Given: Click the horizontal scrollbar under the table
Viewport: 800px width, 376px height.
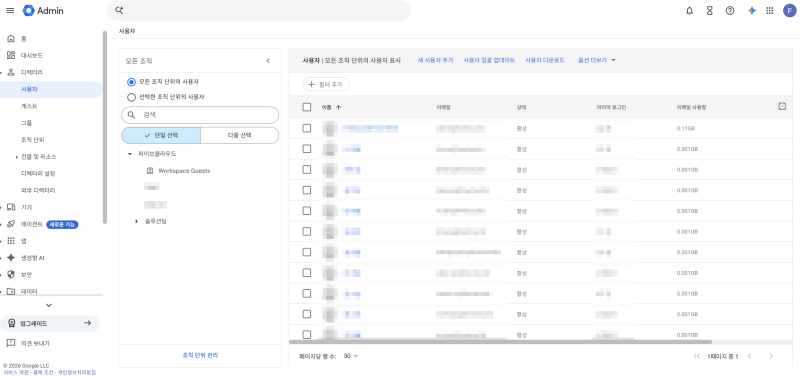Looking at the screenshot, I should (x=500, y=341).
